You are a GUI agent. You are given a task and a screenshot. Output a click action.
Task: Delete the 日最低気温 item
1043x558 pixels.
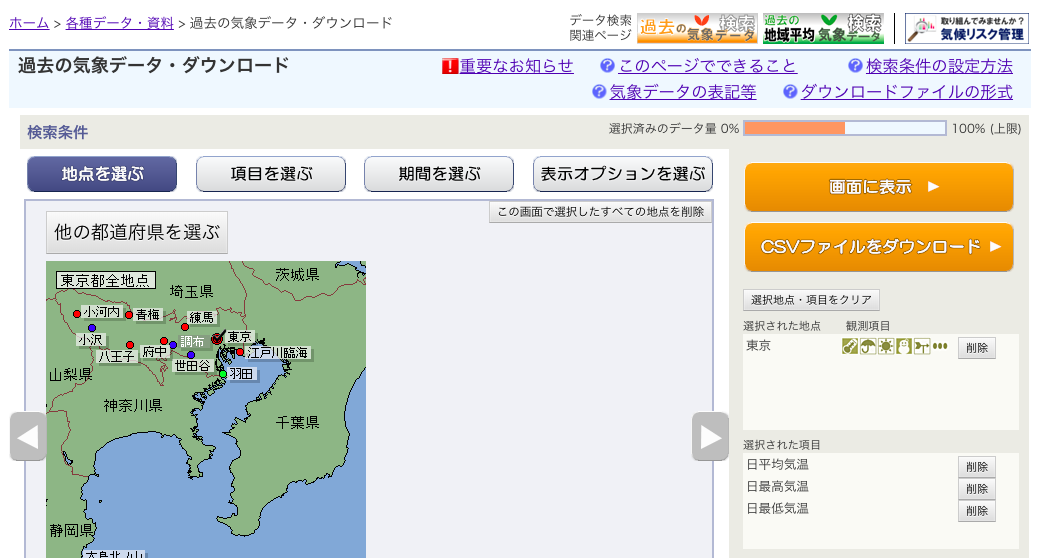[x=976, y=511]
